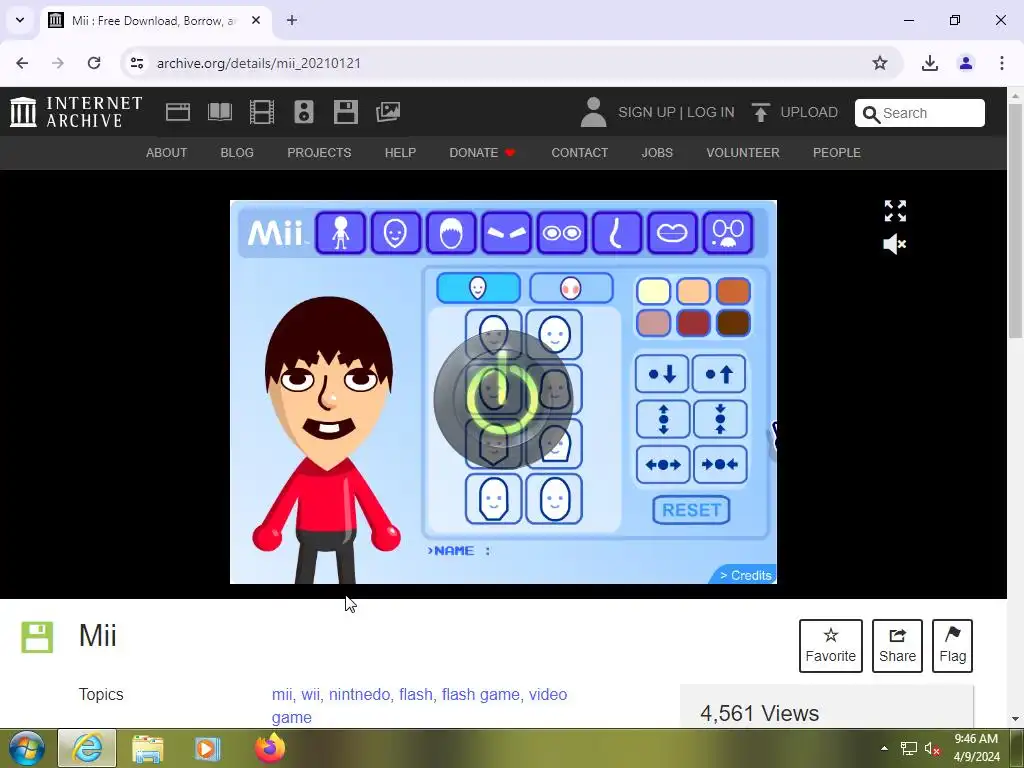Open the CONTACT menu item
This screenshot has height=768, width=1024.
[x=579, y=153]
